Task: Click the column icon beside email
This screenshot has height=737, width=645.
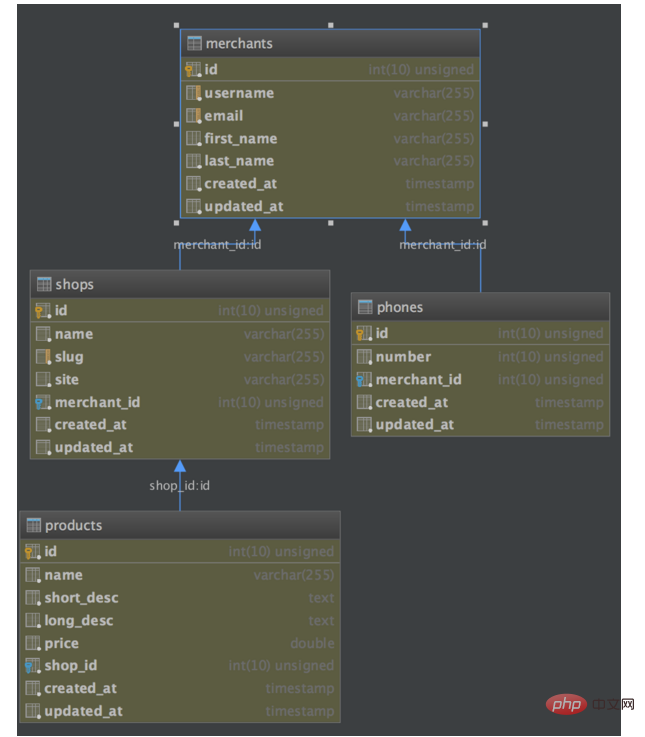Action: 194,116
